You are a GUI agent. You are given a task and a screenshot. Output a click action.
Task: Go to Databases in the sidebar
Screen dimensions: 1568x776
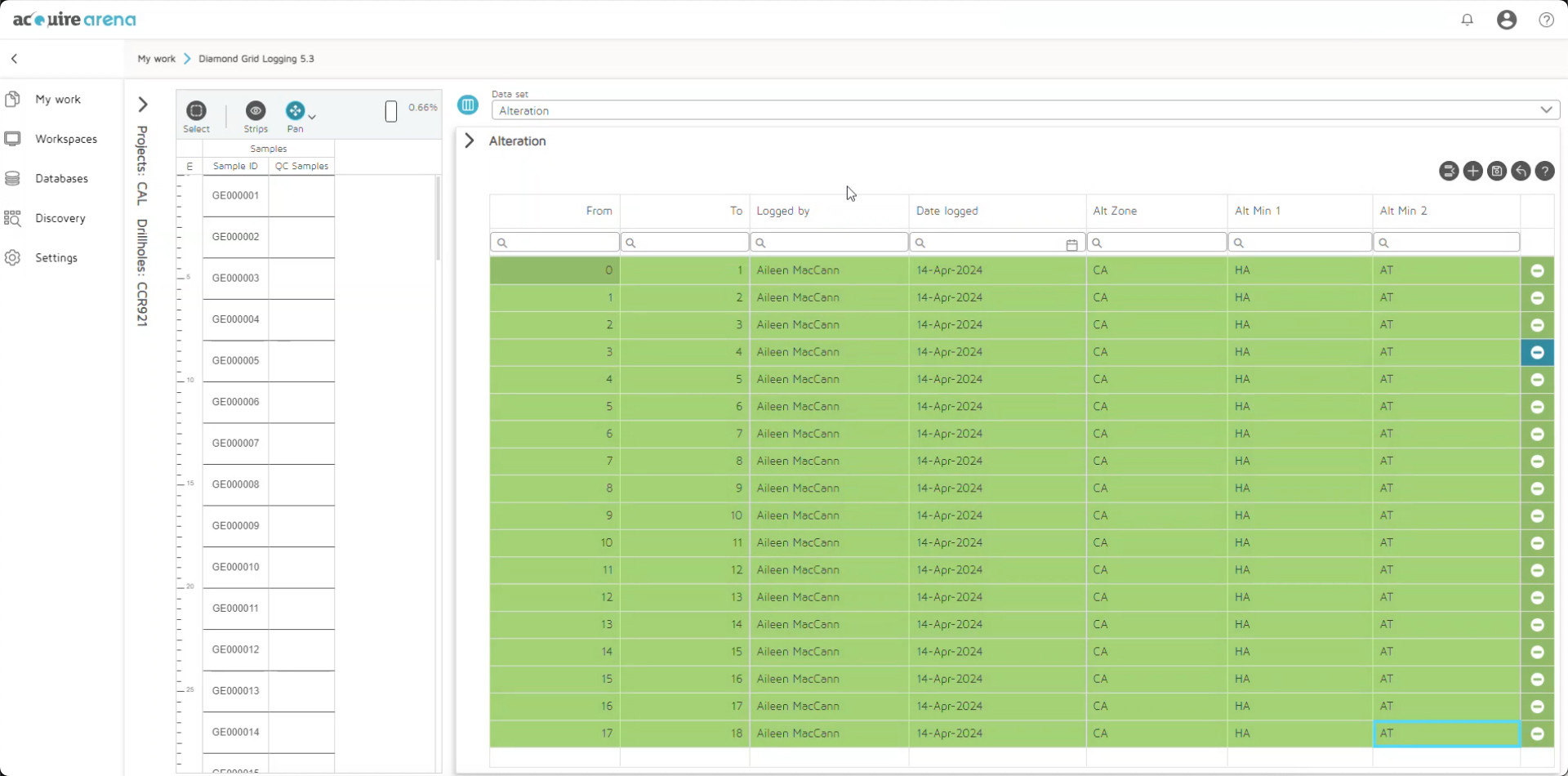pos(61,178)
